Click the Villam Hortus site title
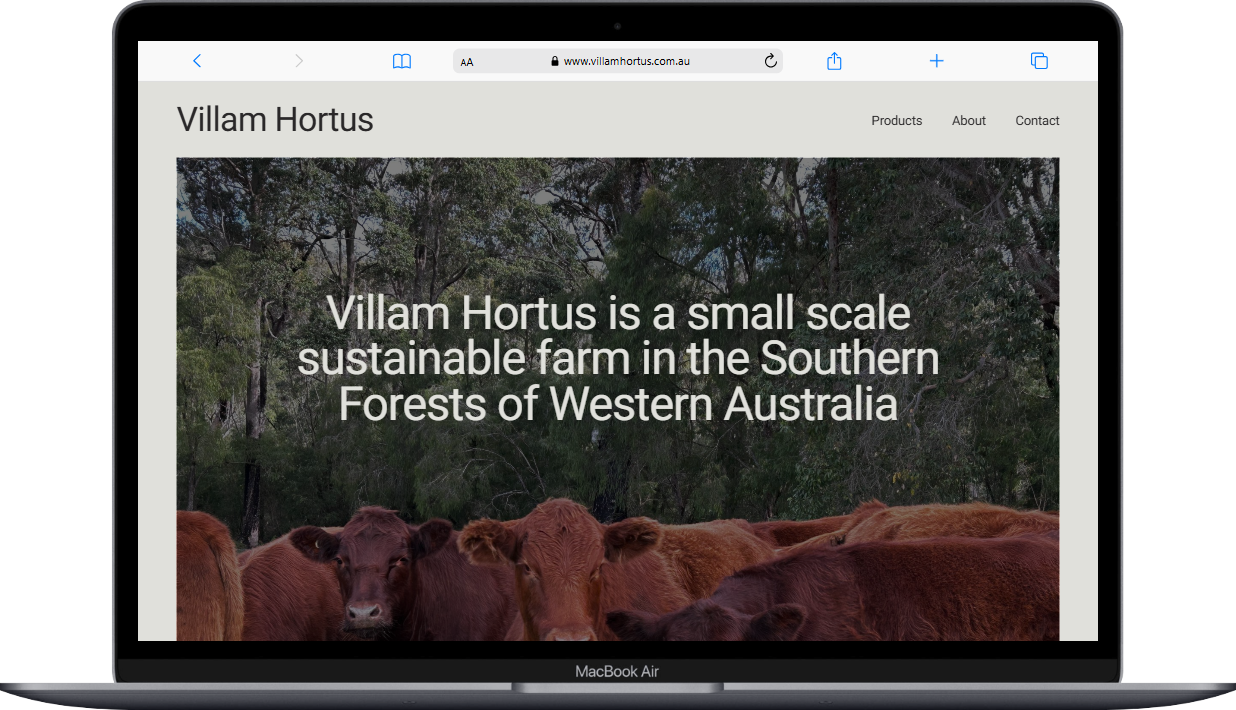Image resolution: width=1236 pixels, height=710 pixels. 275,120
